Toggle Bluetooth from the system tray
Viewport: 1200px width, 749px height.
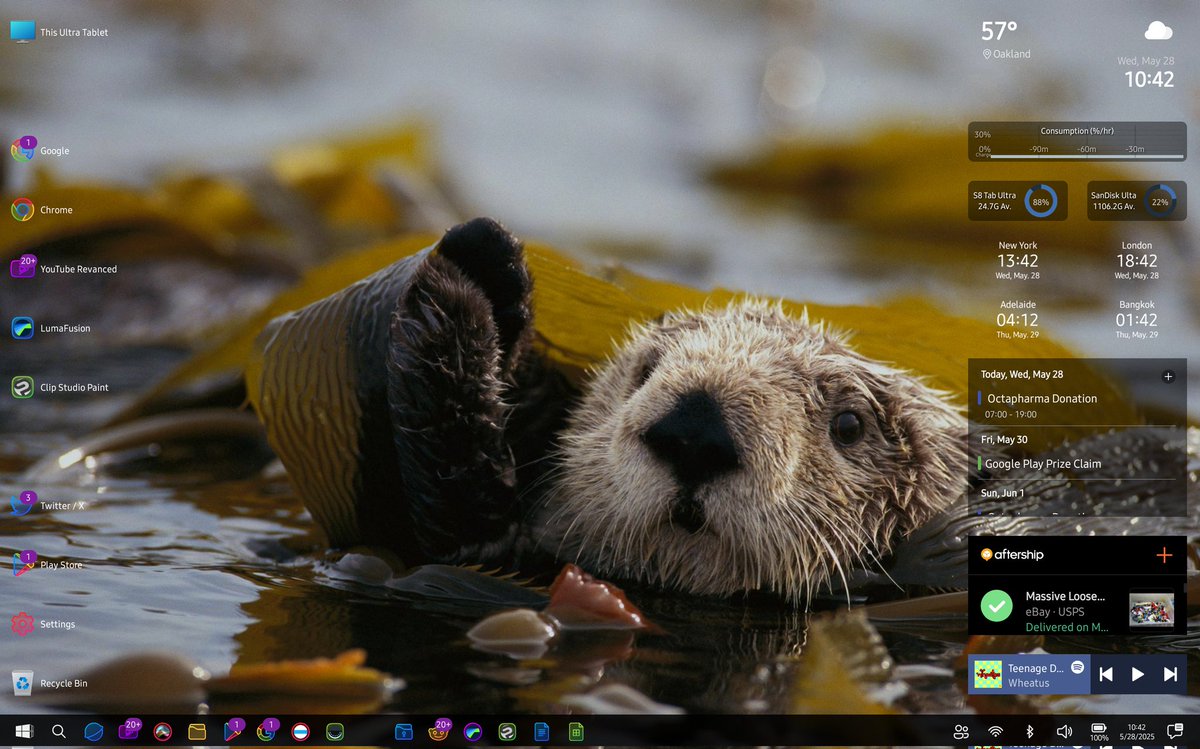pyautogui.click(x=1030, y=732)
